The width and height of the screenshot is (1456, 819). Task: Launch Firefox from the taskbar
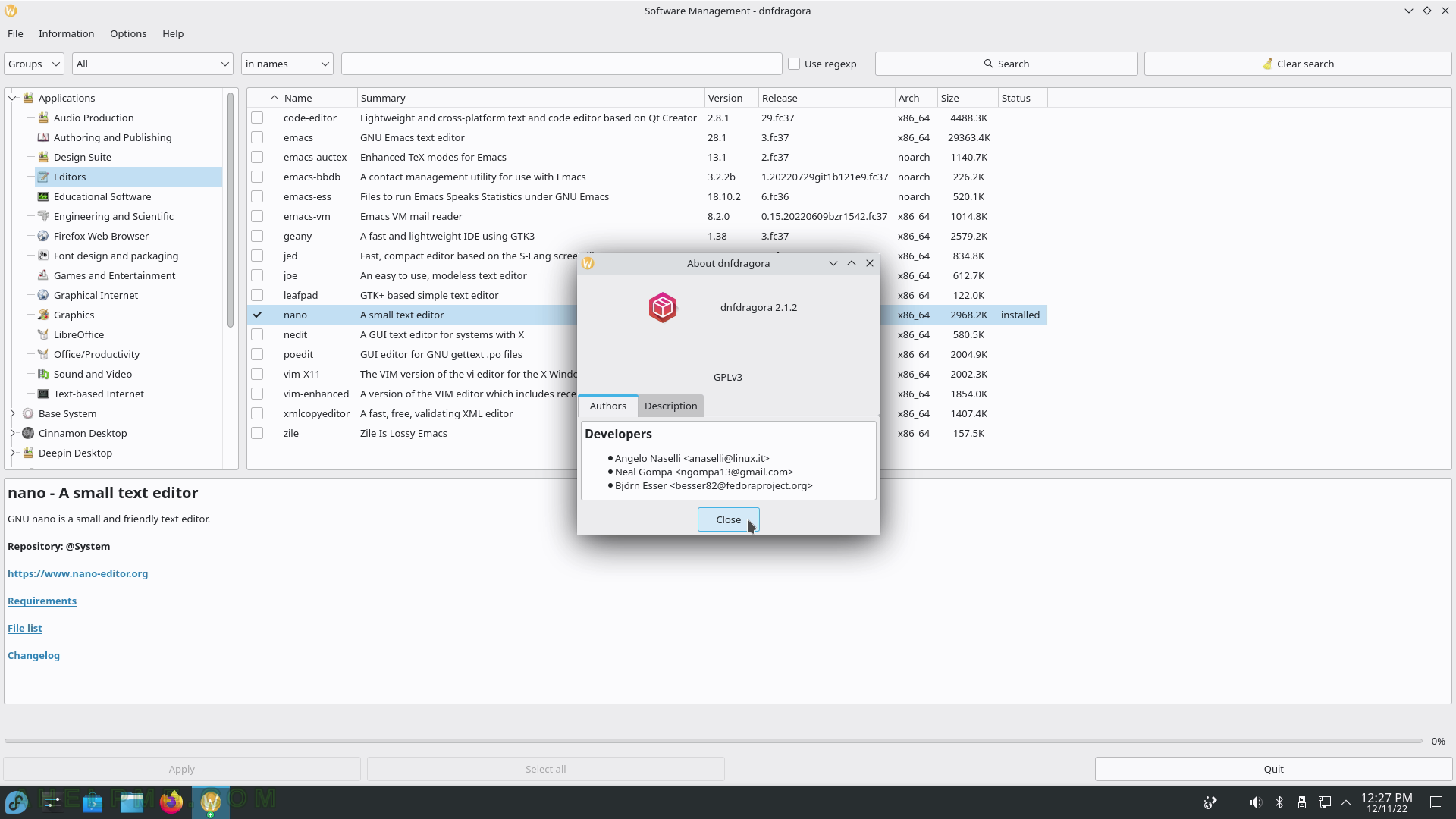click(171, 802)
